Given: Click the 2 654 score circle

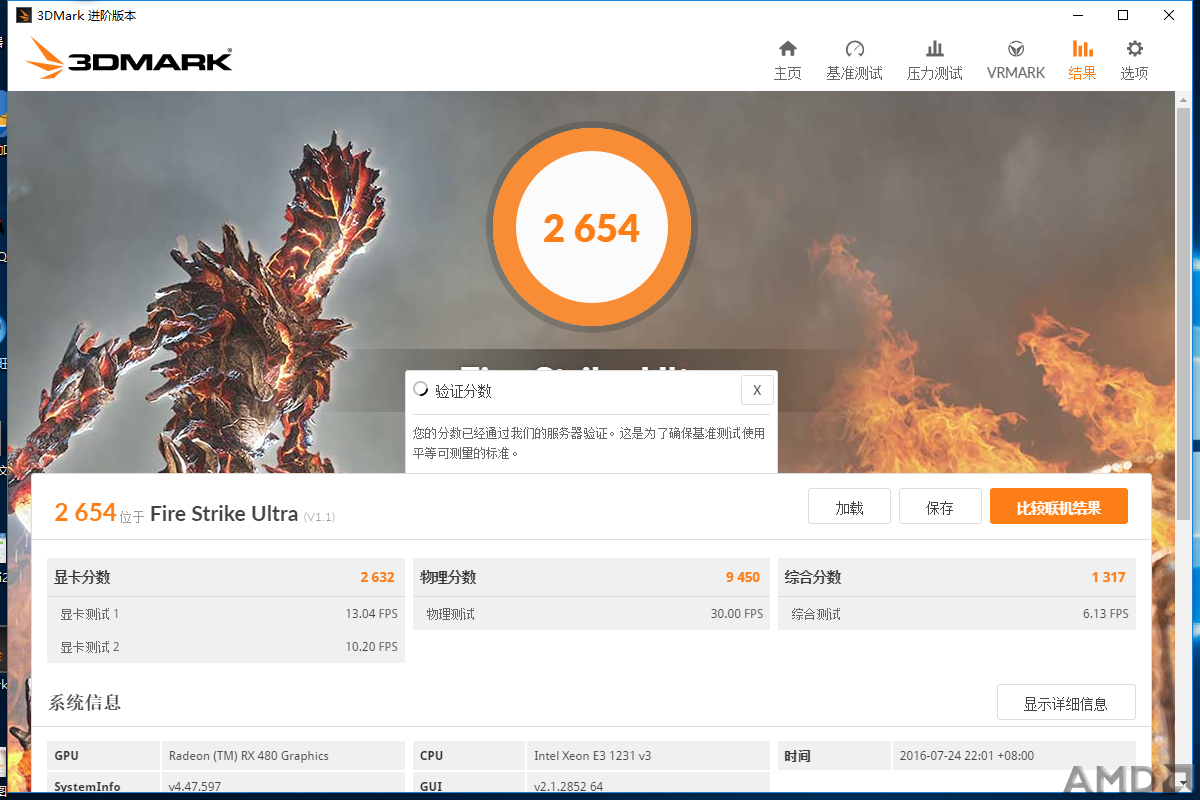Looking at the screenshot, I should (591, 227).
